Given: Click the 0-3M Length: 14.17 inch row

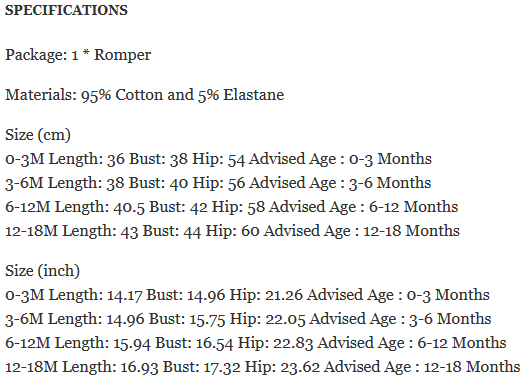Looking at the screenshot, I should coord(247,295).
